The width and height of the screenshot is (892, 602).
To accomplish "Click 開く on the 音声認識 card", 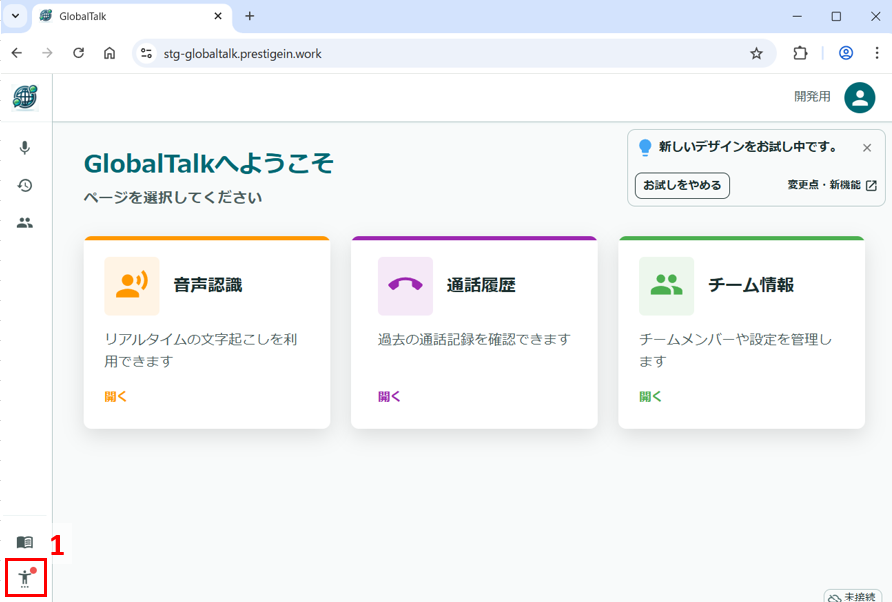I will [x=116, y=396].
